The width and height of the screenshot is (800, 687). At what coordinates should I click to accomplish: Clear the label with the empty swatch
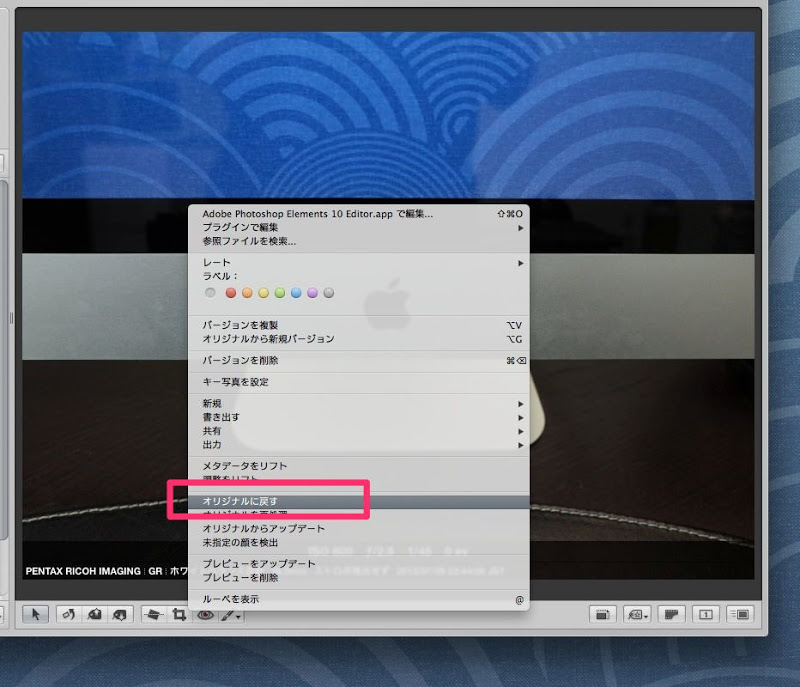pyautogui.click(x=210, y=293)
